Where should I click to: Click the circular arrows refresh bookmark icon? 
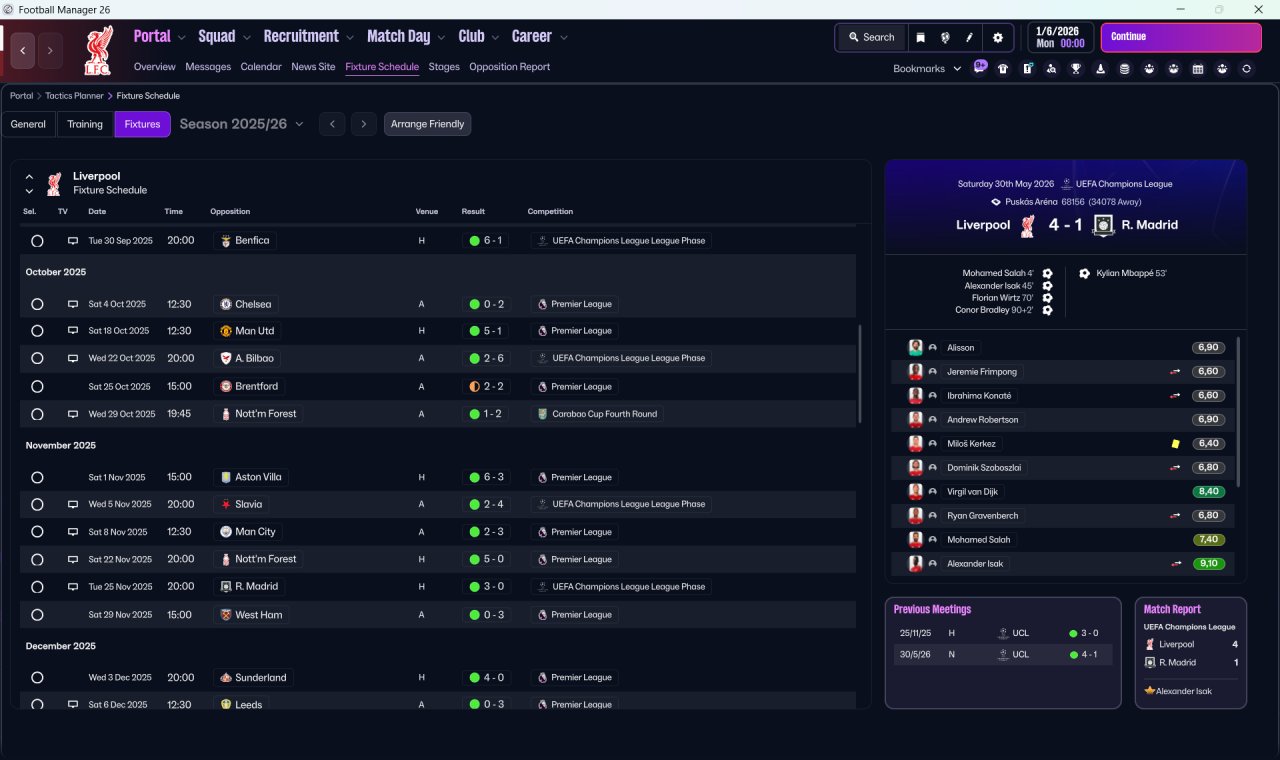click(1246, 69)
